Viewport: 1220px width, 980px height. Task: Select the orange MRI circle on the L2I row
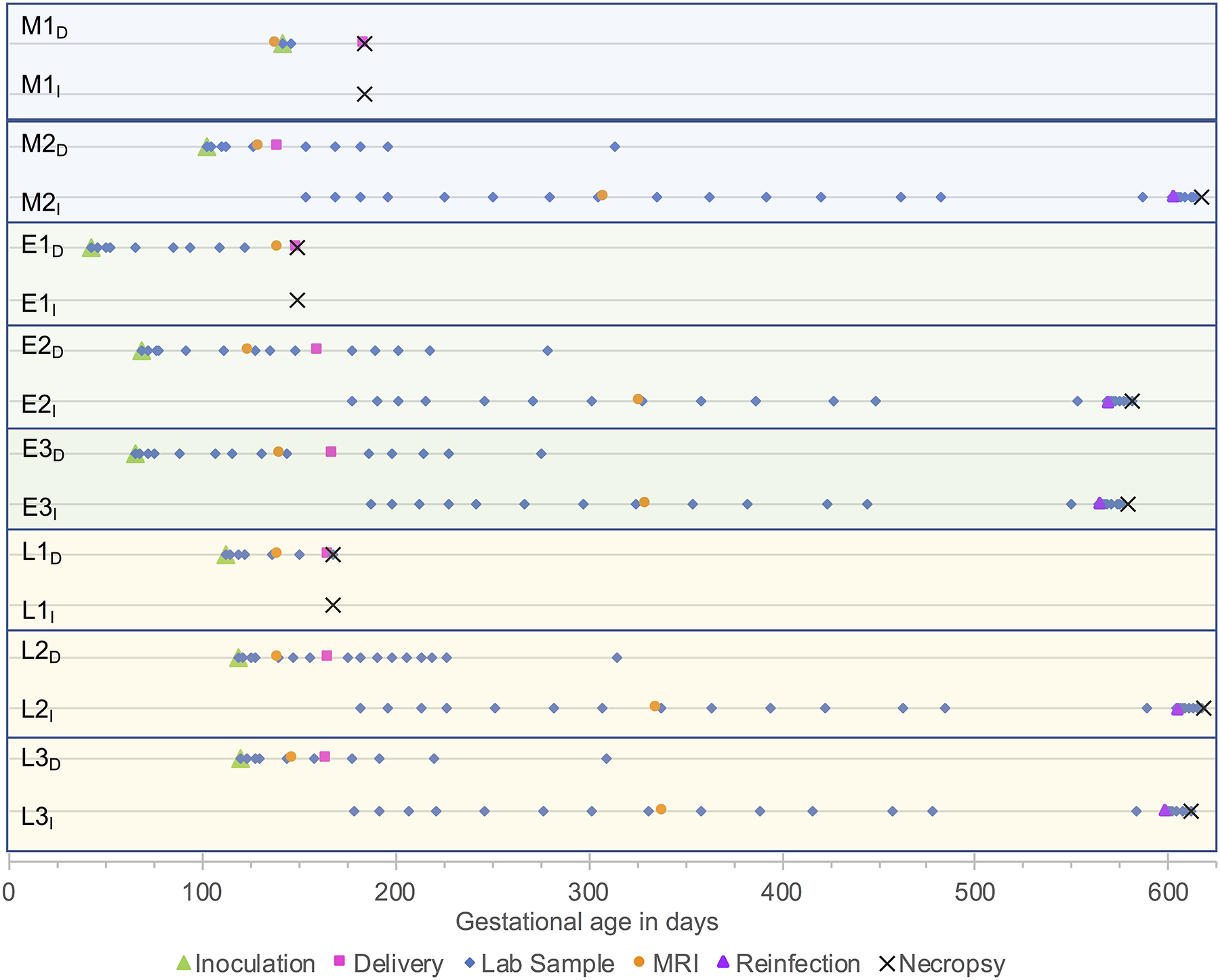(x=655, y=706)
